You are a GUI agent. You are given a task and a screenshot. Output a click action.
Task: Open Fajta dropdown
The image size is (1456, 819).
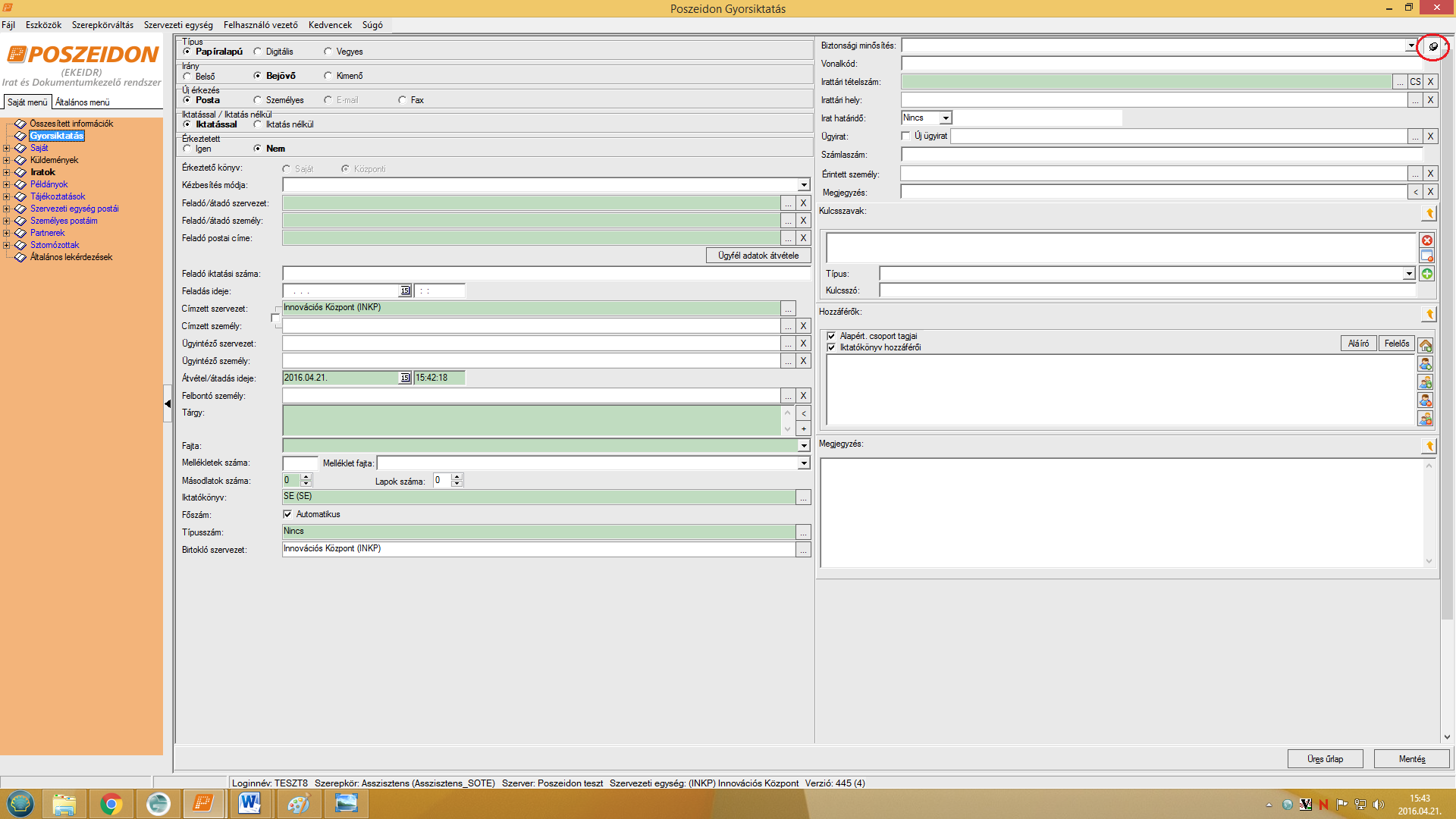tap(804, 446)
